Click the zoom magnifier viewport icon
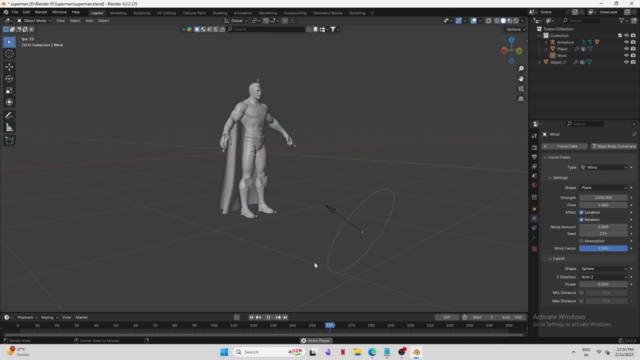 [521, 69]
